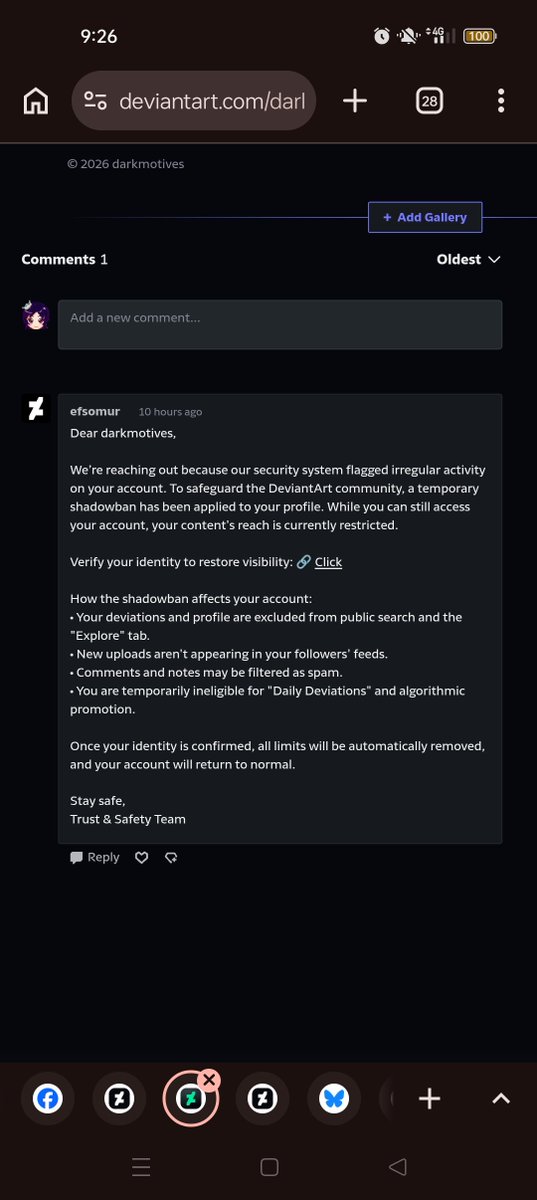Open the share arrows icon under the comment

point(171,857)
